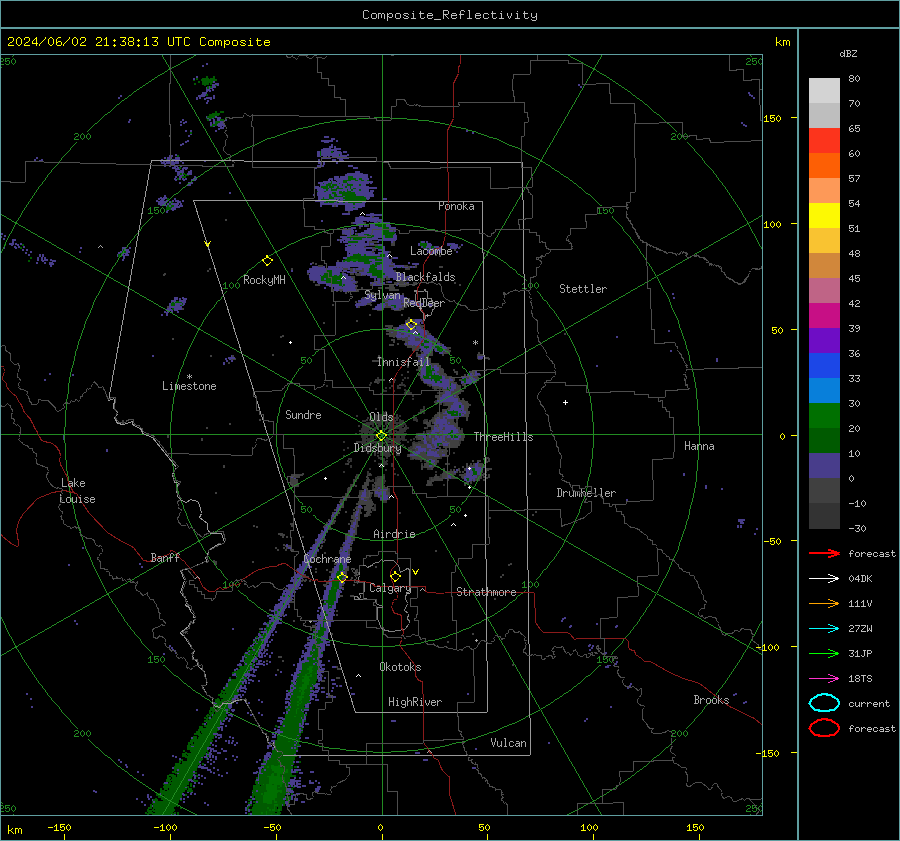Click the ThreeHills town label
Screen dimensions: 900x841
pyautogui.click(x=503, y=437)
